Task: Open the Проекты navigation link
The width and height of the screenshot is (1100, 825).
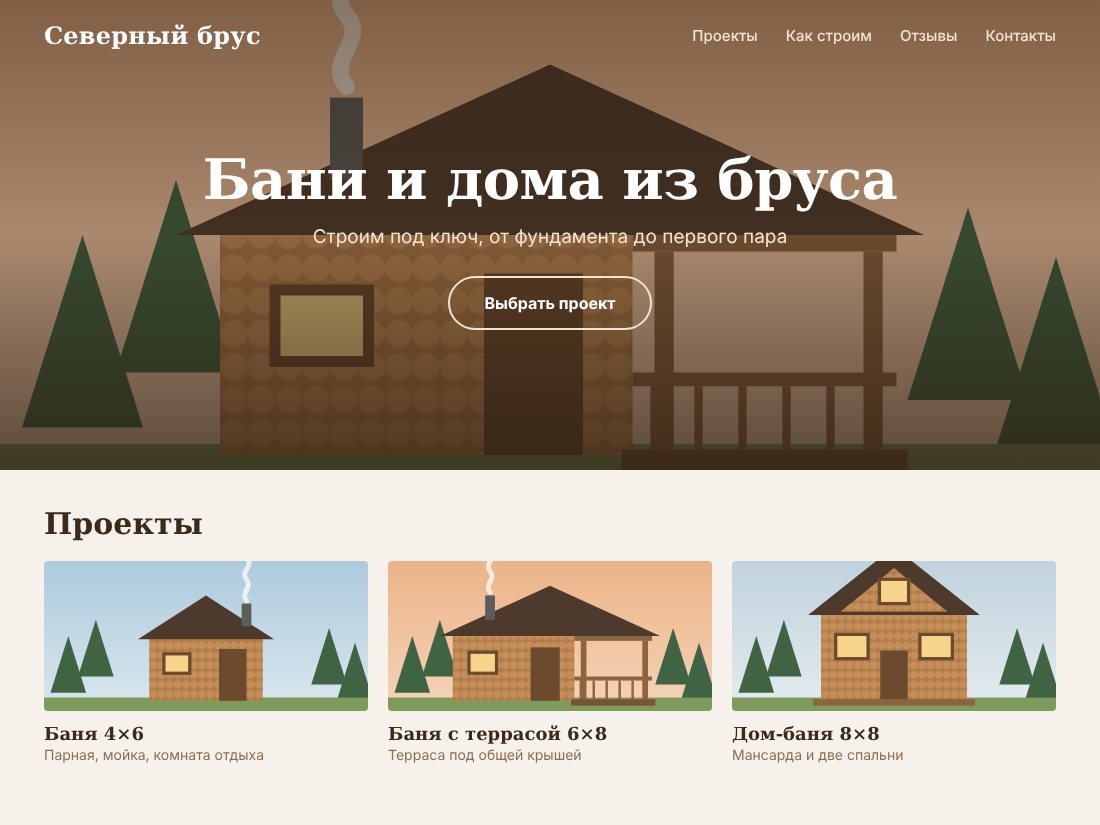Action: coord(725,36)
